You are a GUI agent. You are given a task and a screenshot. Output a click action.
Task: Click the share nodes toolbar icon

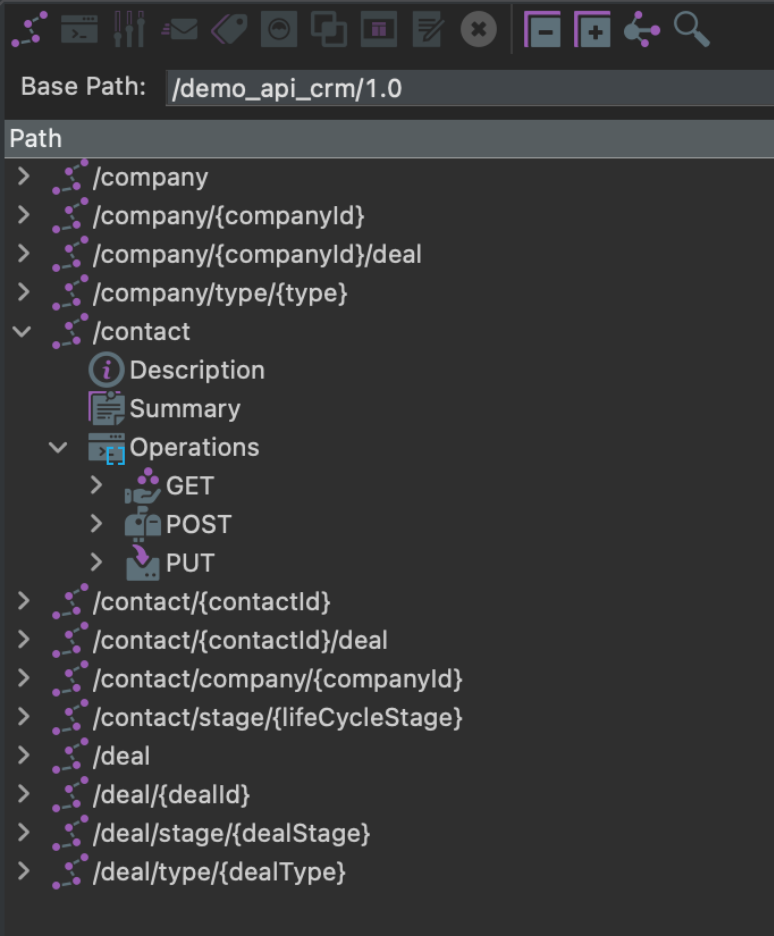(x=641, y=30)
